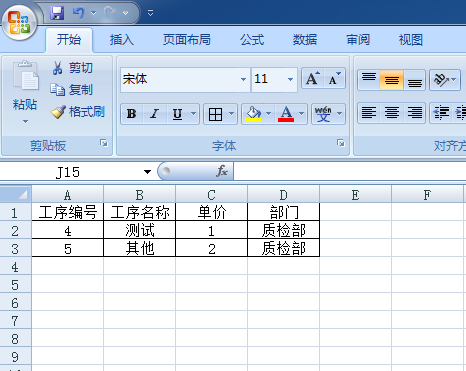The image size is (466, 371).
Task: Save the workbook with the floppy icon
Action: click(x=57, y=13)
